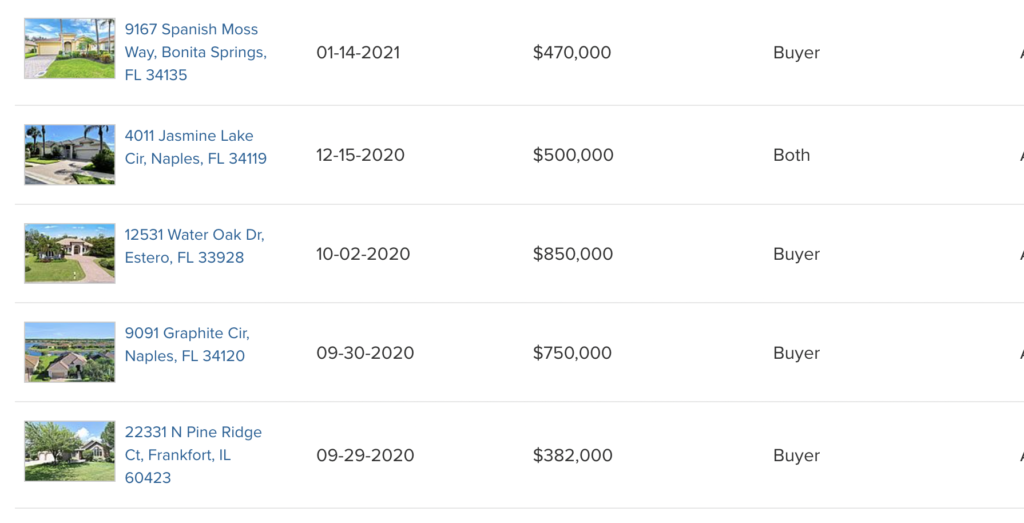This screenshot has width=1024, height=523.
Task: Open the 9167 Spanish Moss Way listing link
Action: [x=195, y=52]
